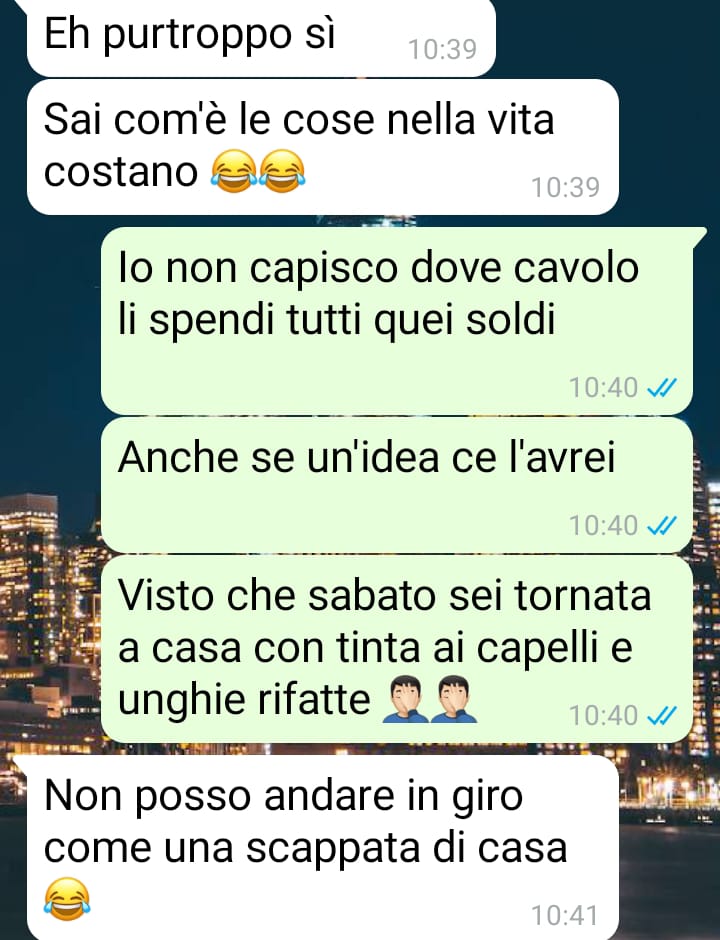720x940 pixels.
Task: Tap the first laughing emoji after 'costano'
Action: (x=234, y=171)
